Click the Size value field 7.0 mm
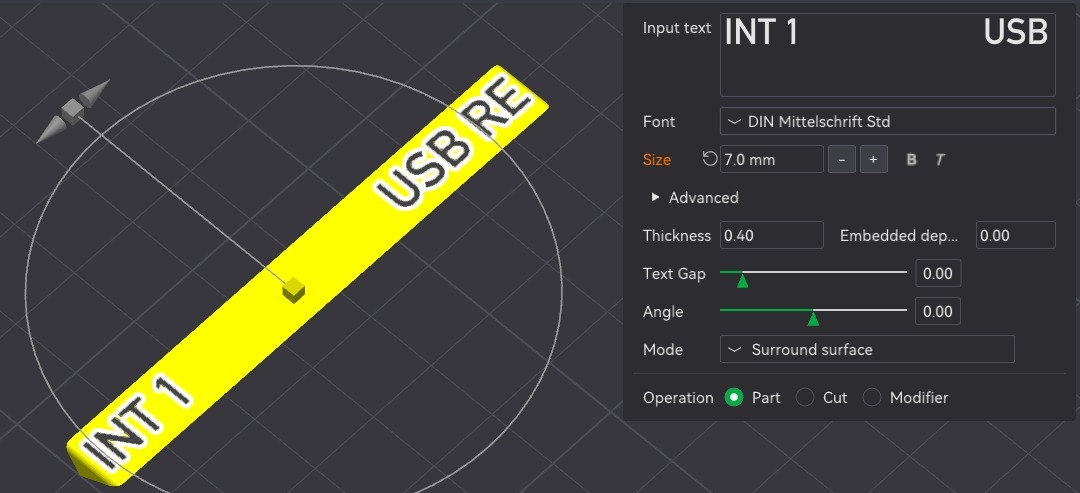 coord(770,160)
